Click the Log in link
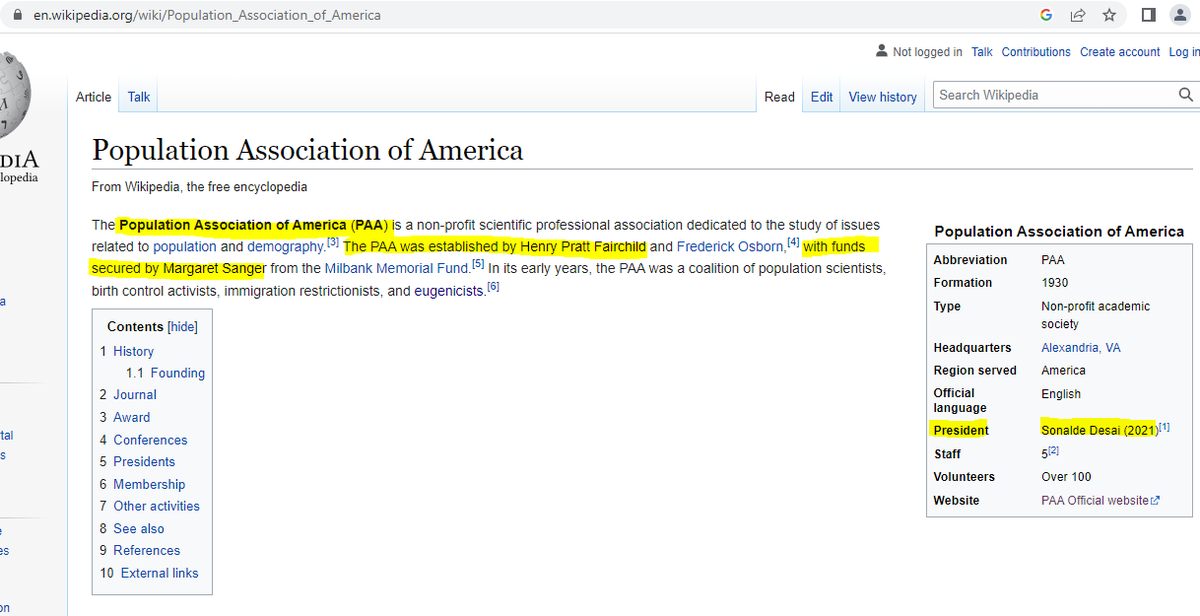 [1184, 52]
